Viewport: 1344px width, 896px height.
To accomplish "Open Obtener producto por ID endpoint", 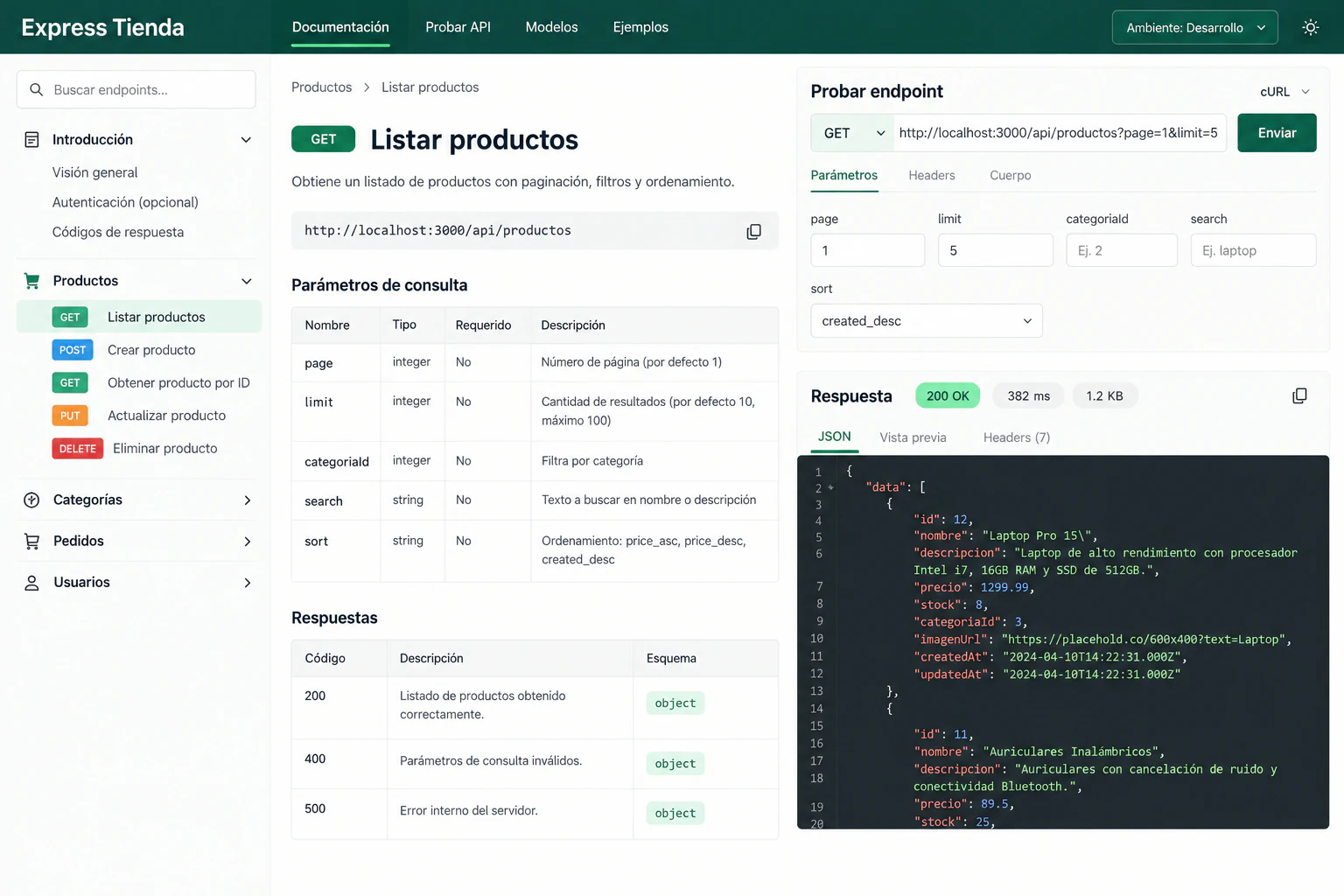I will [140, 382].
